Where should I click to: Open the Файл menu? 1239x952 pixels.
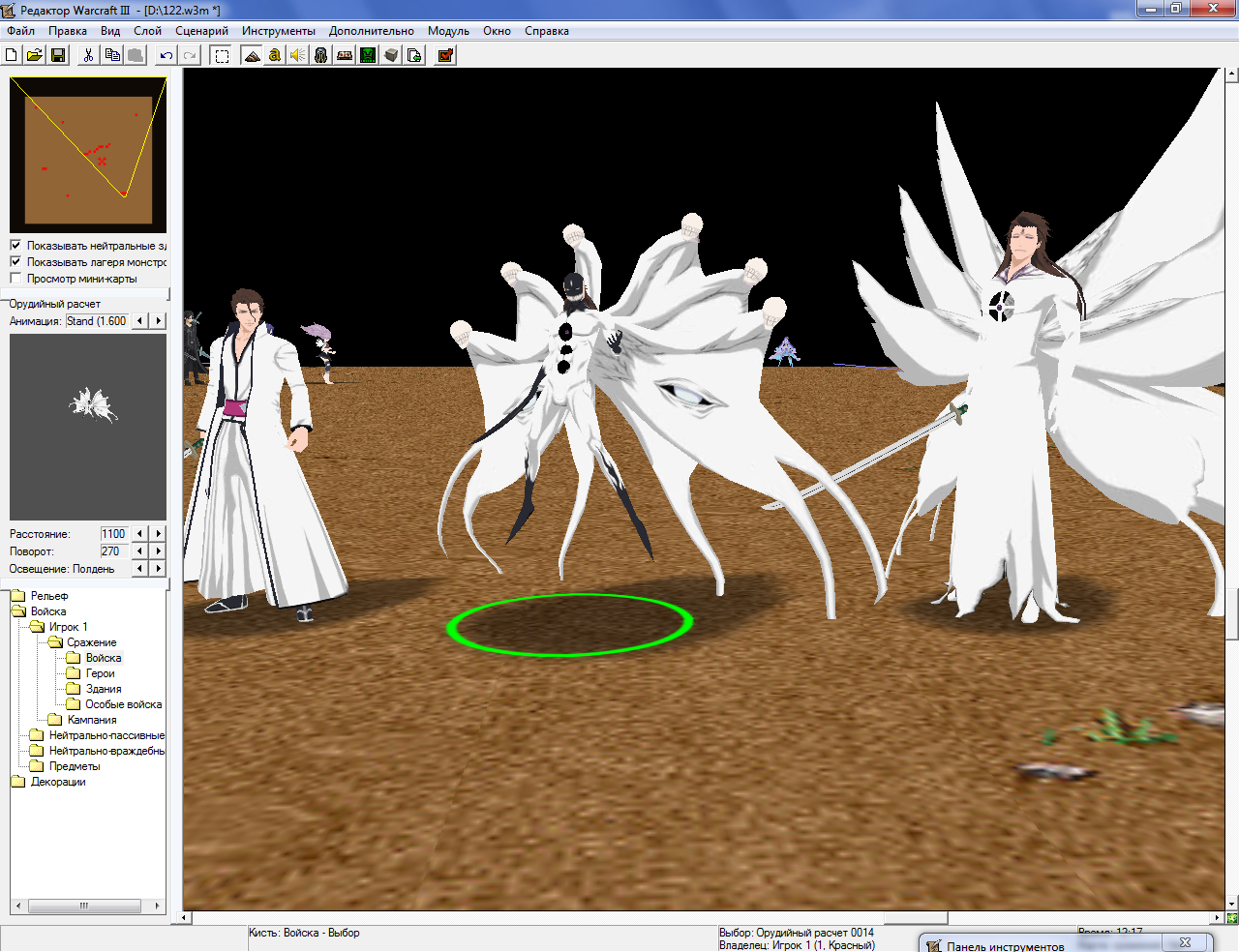tap(20, 31)
